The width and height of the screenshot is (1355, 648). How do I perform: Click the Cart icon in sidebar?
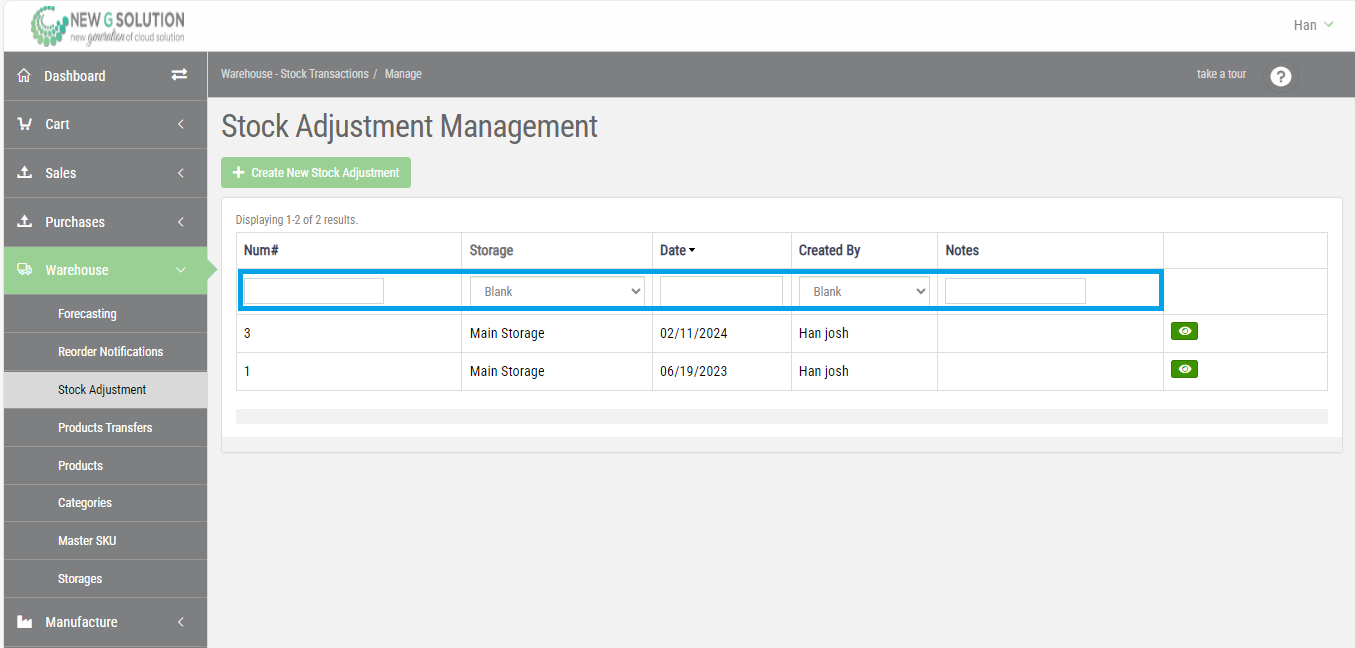click(x=25, y=124)
